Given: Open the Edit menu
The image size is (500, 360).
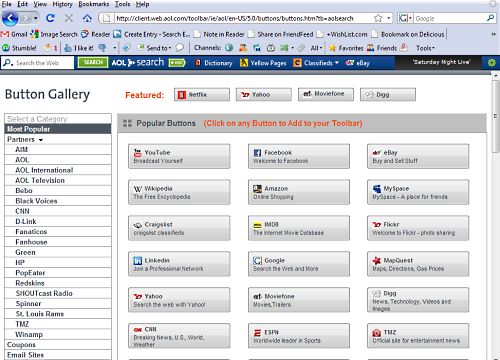Looking at the screenshot, I should pyautogui.click(x=23, y=4).
